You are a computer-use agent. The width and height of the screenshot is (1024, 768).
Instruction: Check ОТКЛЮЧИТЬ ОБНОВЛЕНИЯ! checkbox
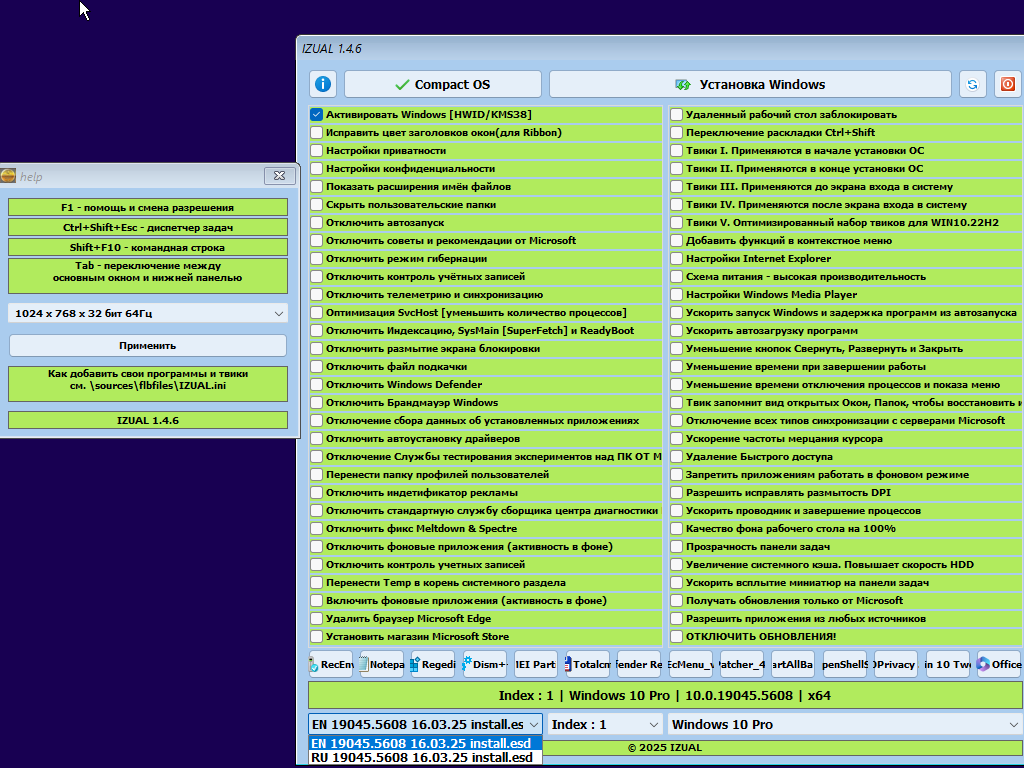pyautogui.click(x=677, y=636)
